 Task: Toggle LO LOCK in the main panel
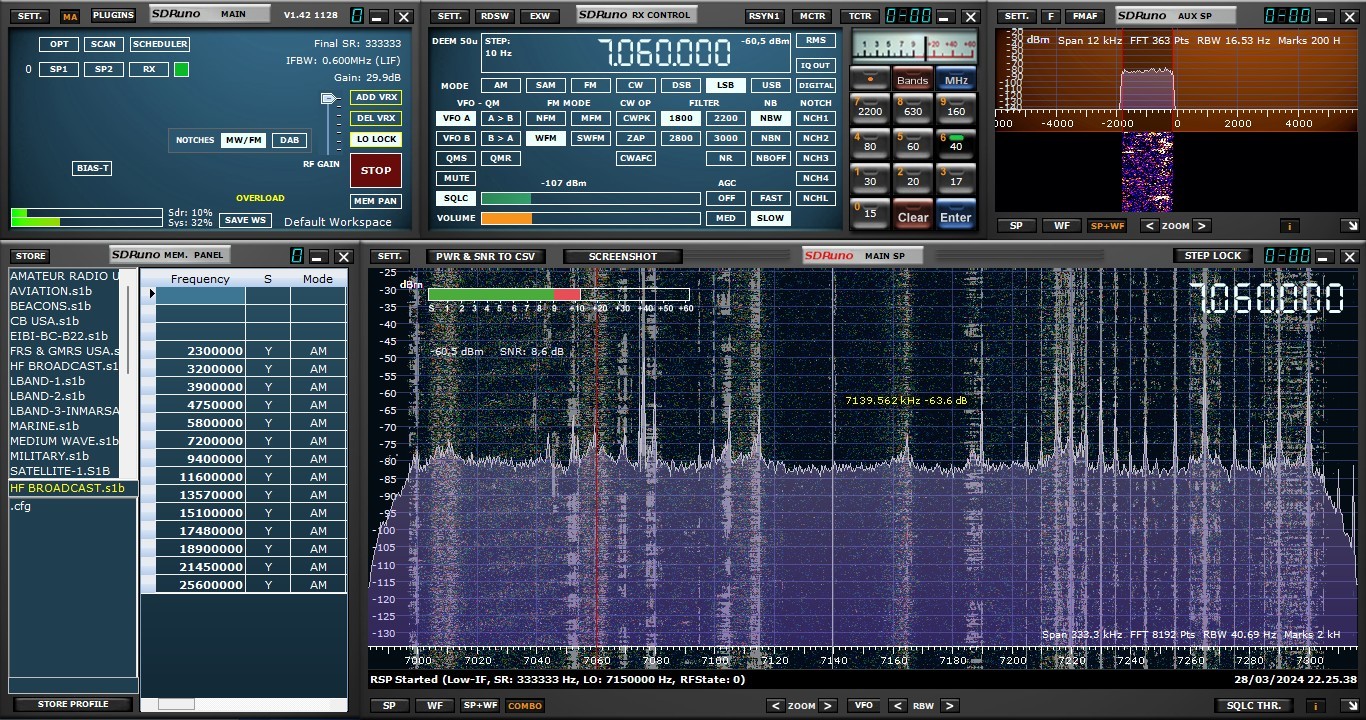(376, 139)
